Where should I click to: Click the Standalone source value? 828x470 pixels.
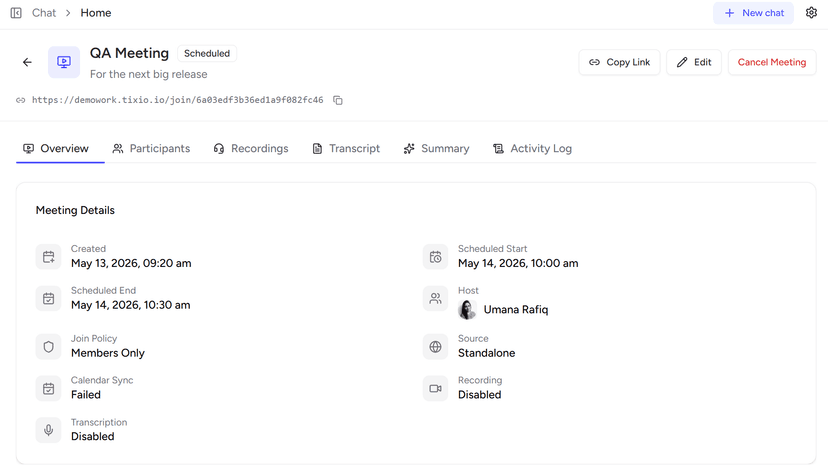[x=486, y=353]
